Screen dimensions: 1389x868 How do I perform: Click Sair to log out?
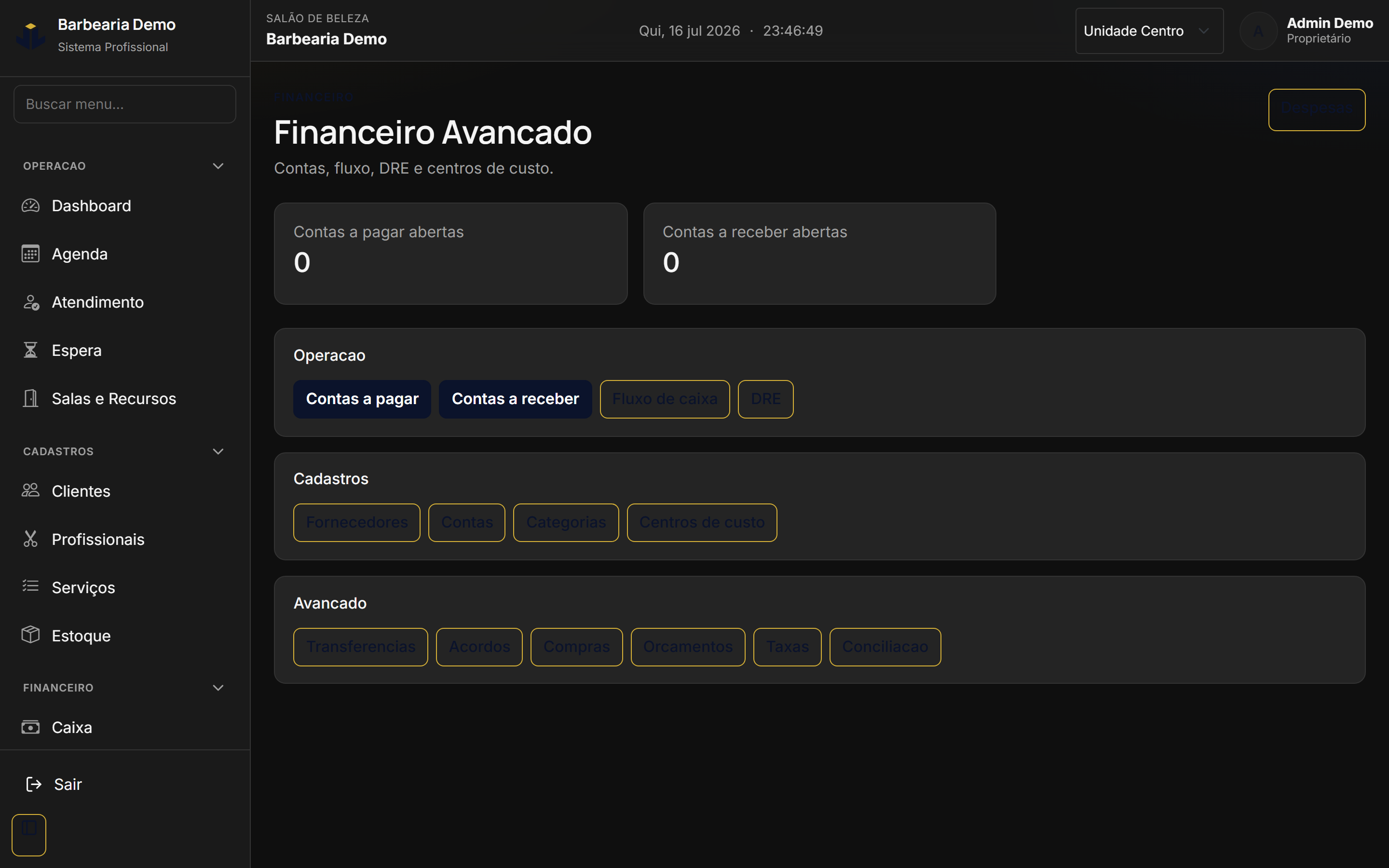124,784
